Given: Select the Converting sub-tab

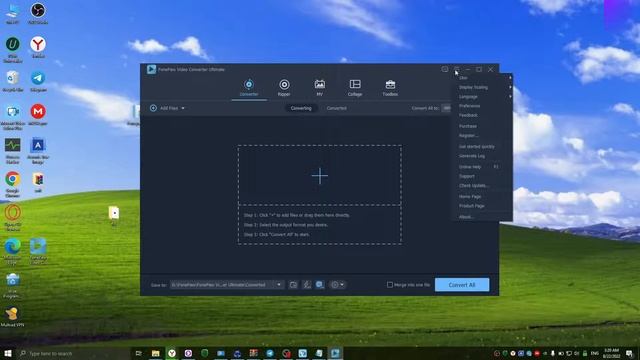Looking at the screenshot, I should point(301,108).
